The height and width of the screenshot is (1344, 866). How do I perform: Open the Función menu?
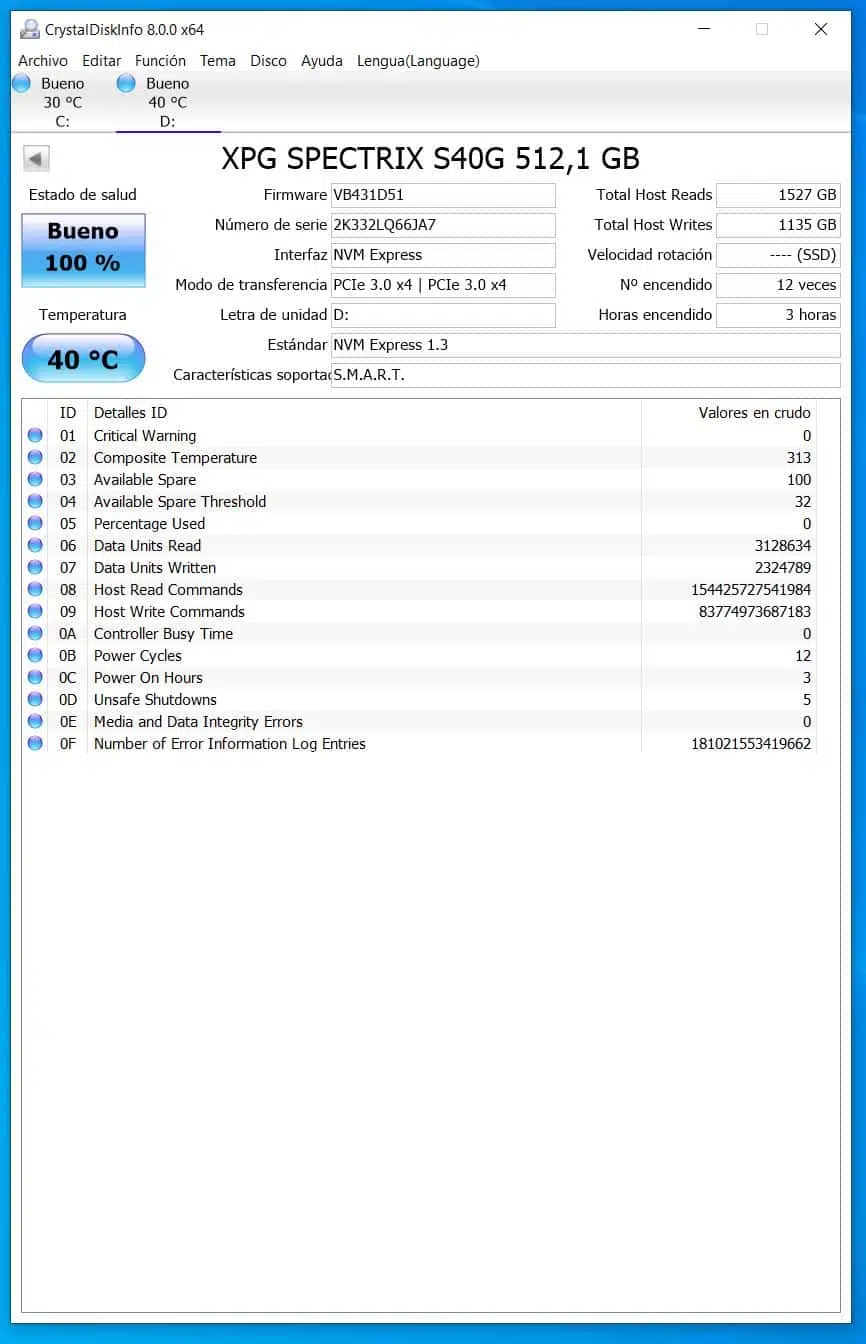[x=160, y=61]
